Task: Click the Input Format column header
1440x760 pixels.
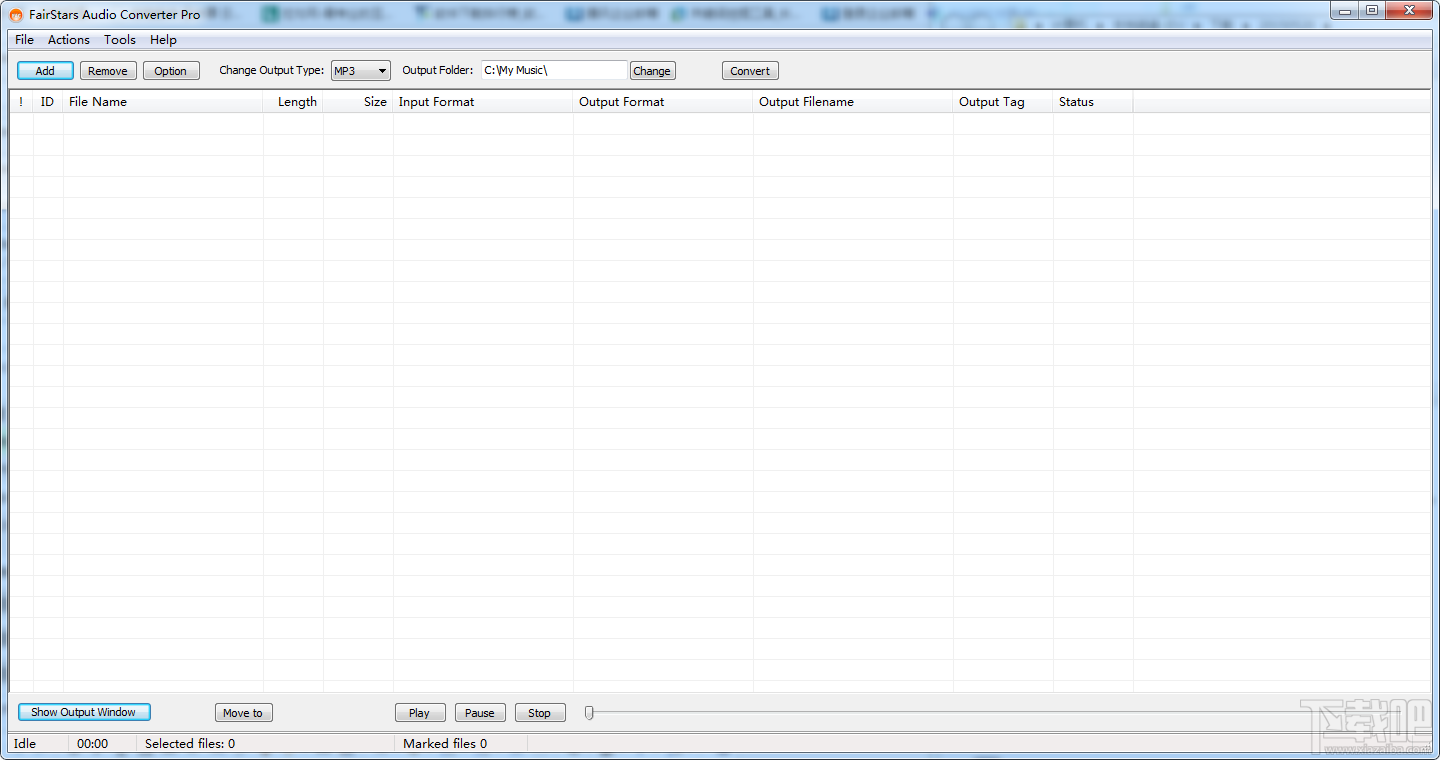Action: (483, 102)
